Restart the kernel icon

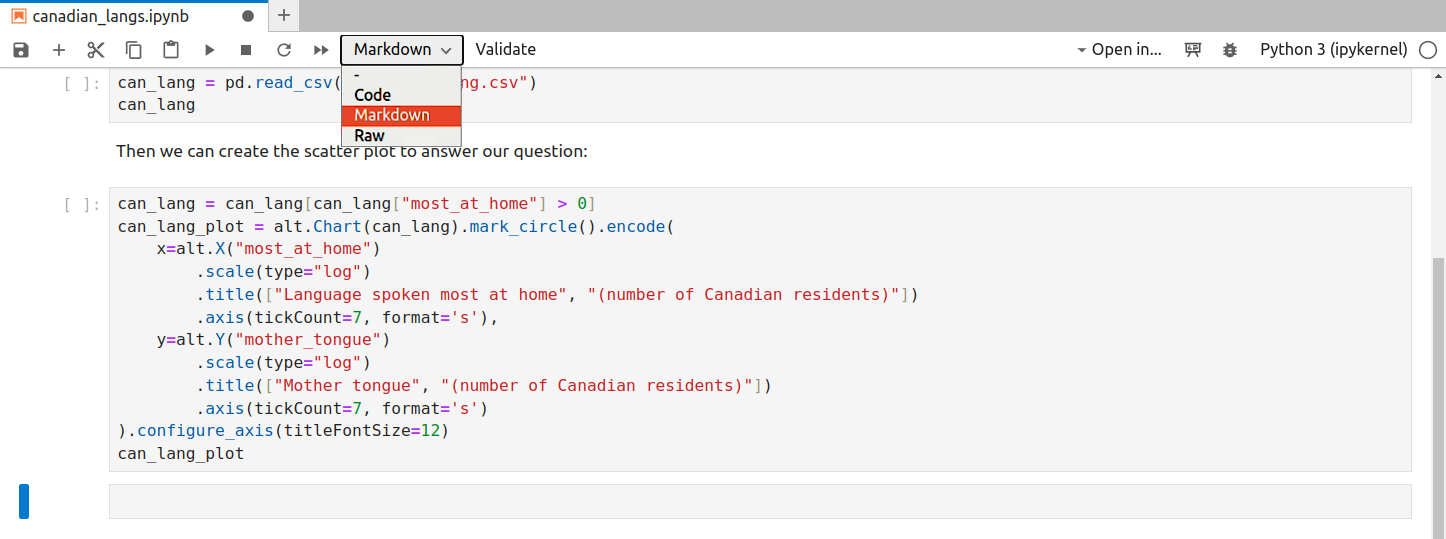click(x=284, y=50)
